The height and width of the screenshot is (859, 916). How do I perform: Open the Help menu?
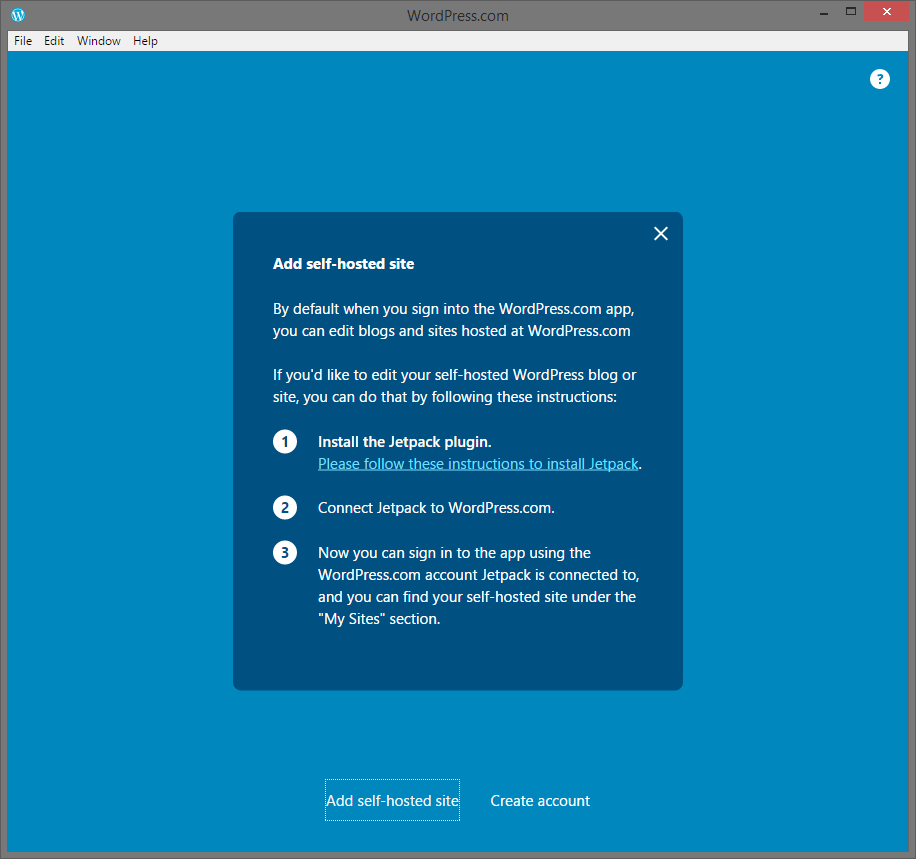(145, 41)
